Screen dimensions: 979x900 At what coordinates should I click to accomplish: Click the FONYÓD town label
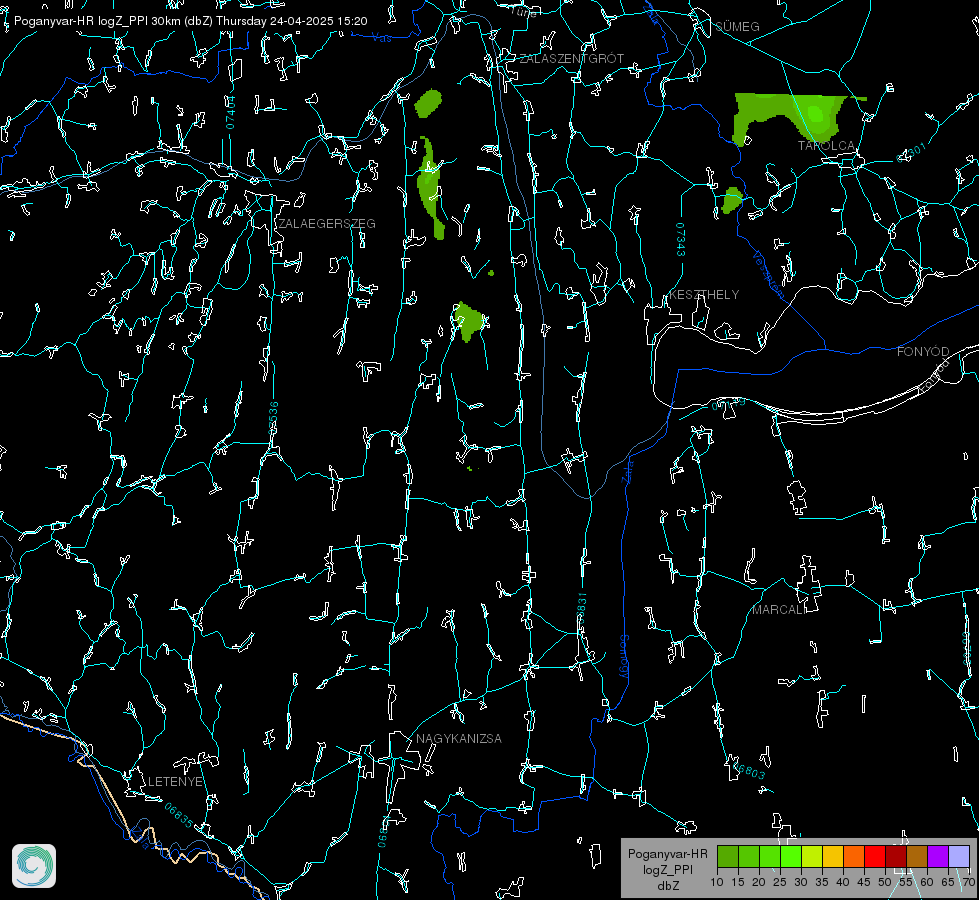point(923,352)
